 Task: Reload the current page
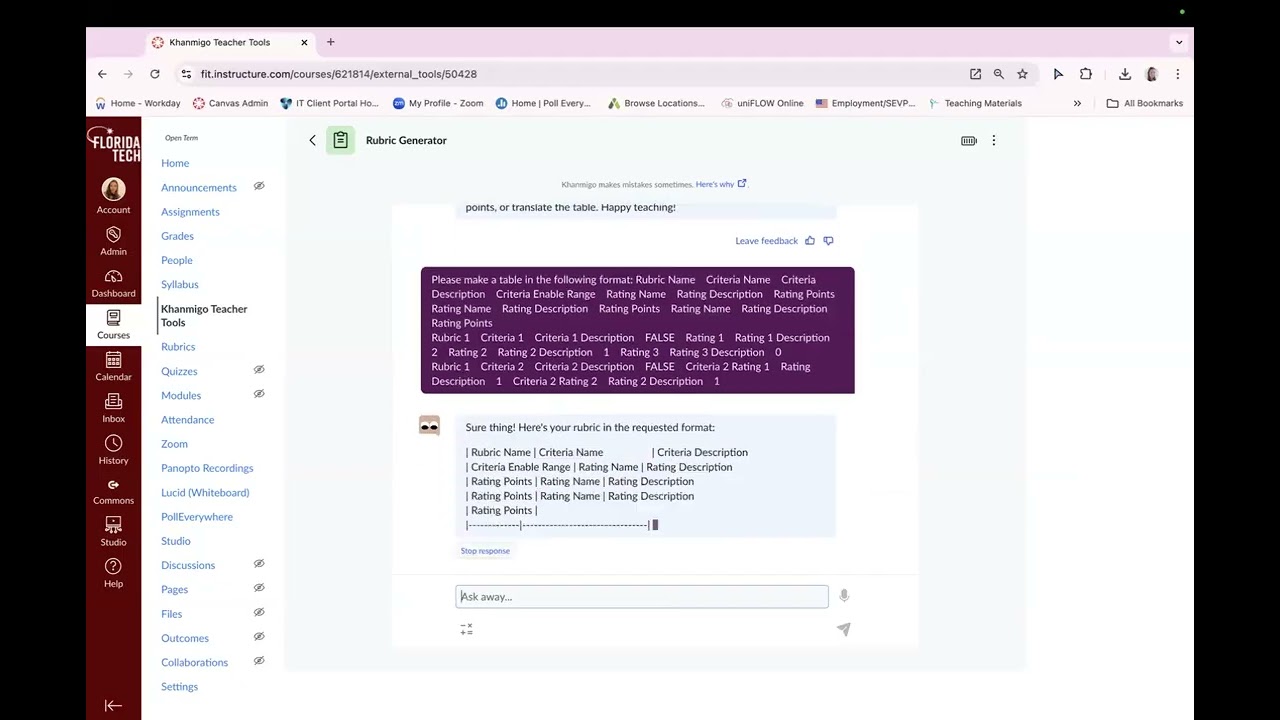(x=155, y=74)
